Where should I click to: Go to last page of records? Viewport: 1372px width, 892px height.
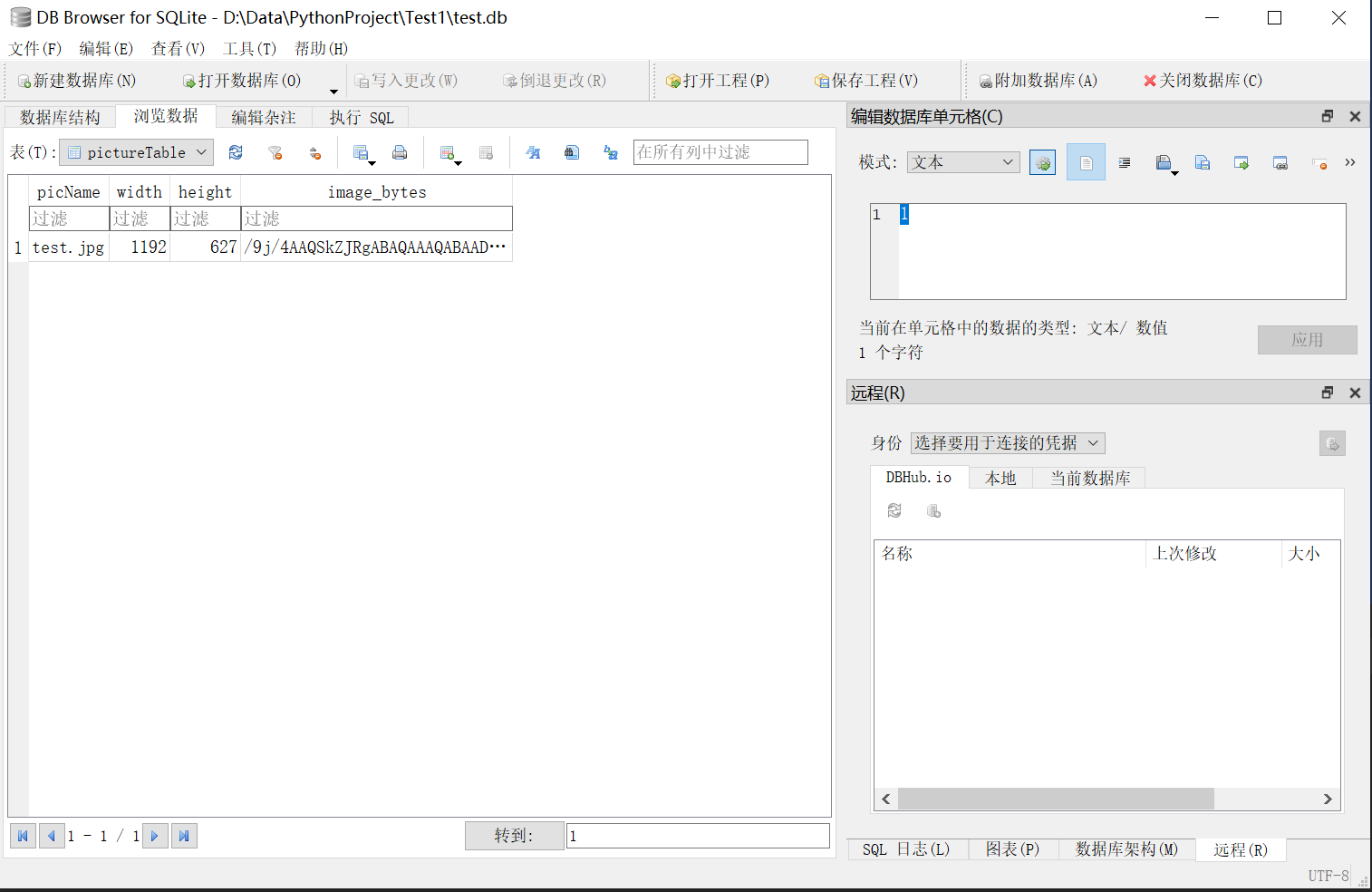pos(184,836)
